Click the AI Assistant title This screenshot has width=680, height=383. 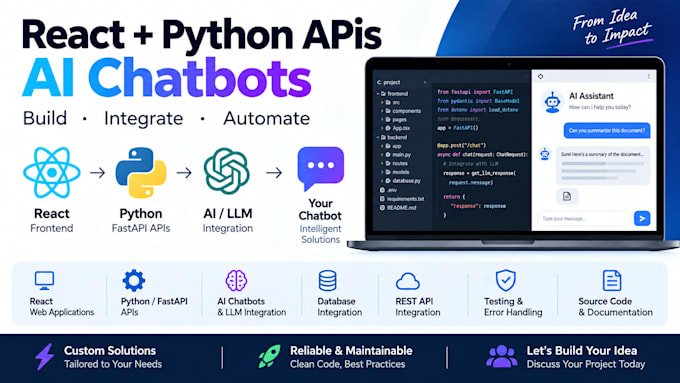(x=591, y=96)
